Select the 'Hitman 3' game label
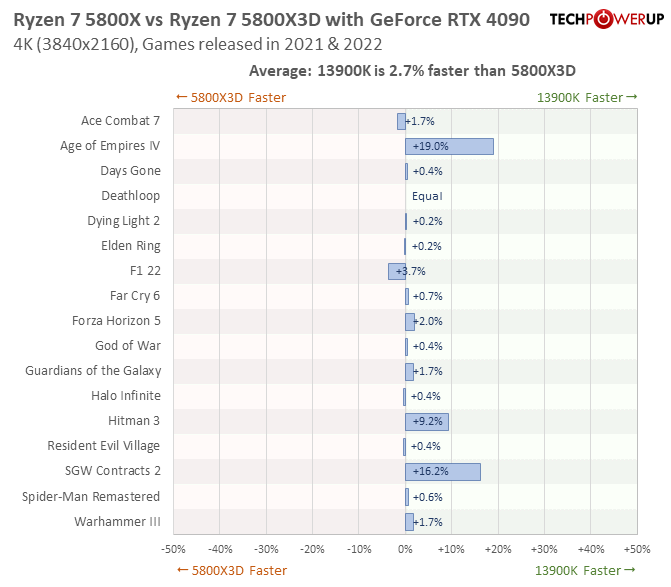This screenshot has width=671, height=587. click(x=134, y=421)
